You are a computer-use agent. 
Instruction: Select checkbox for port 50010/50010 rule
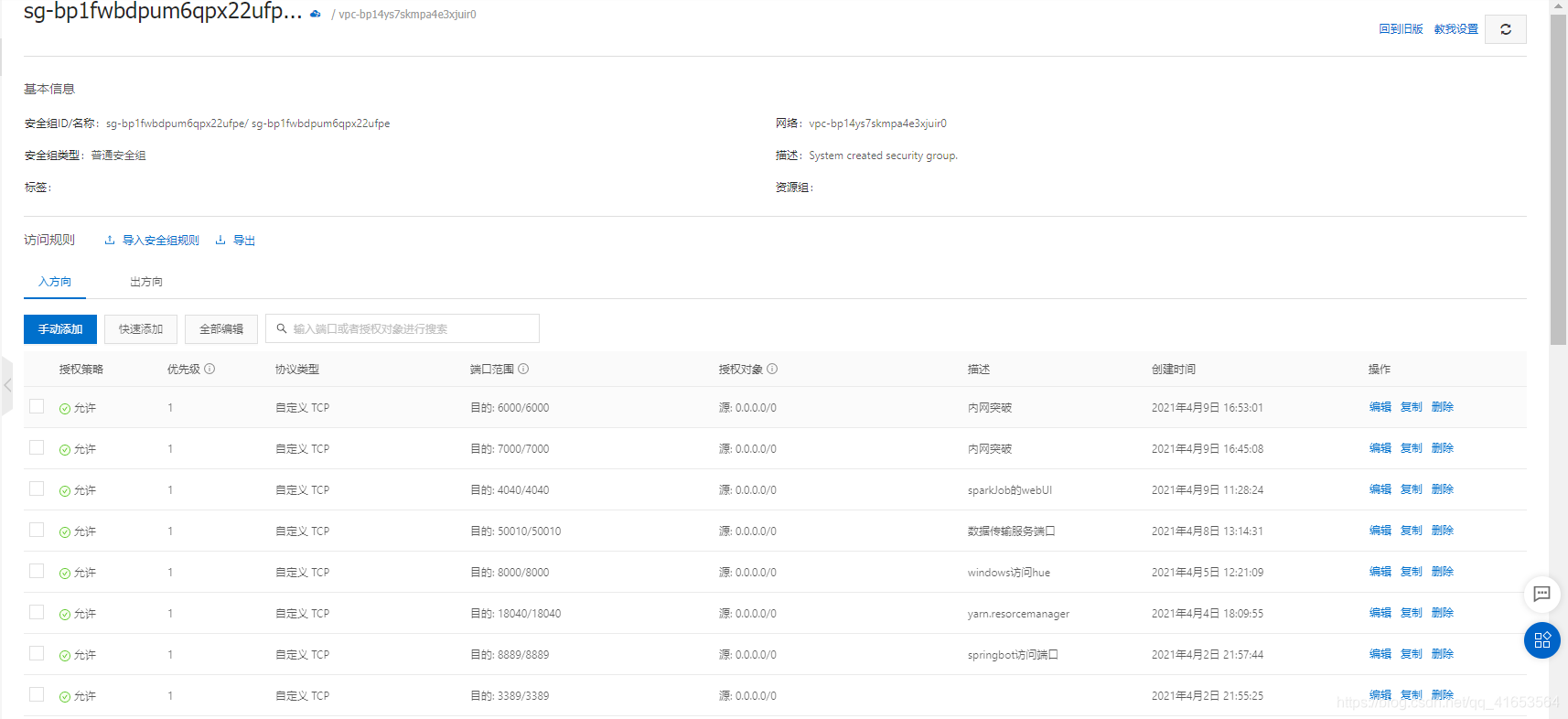point(37,530)
